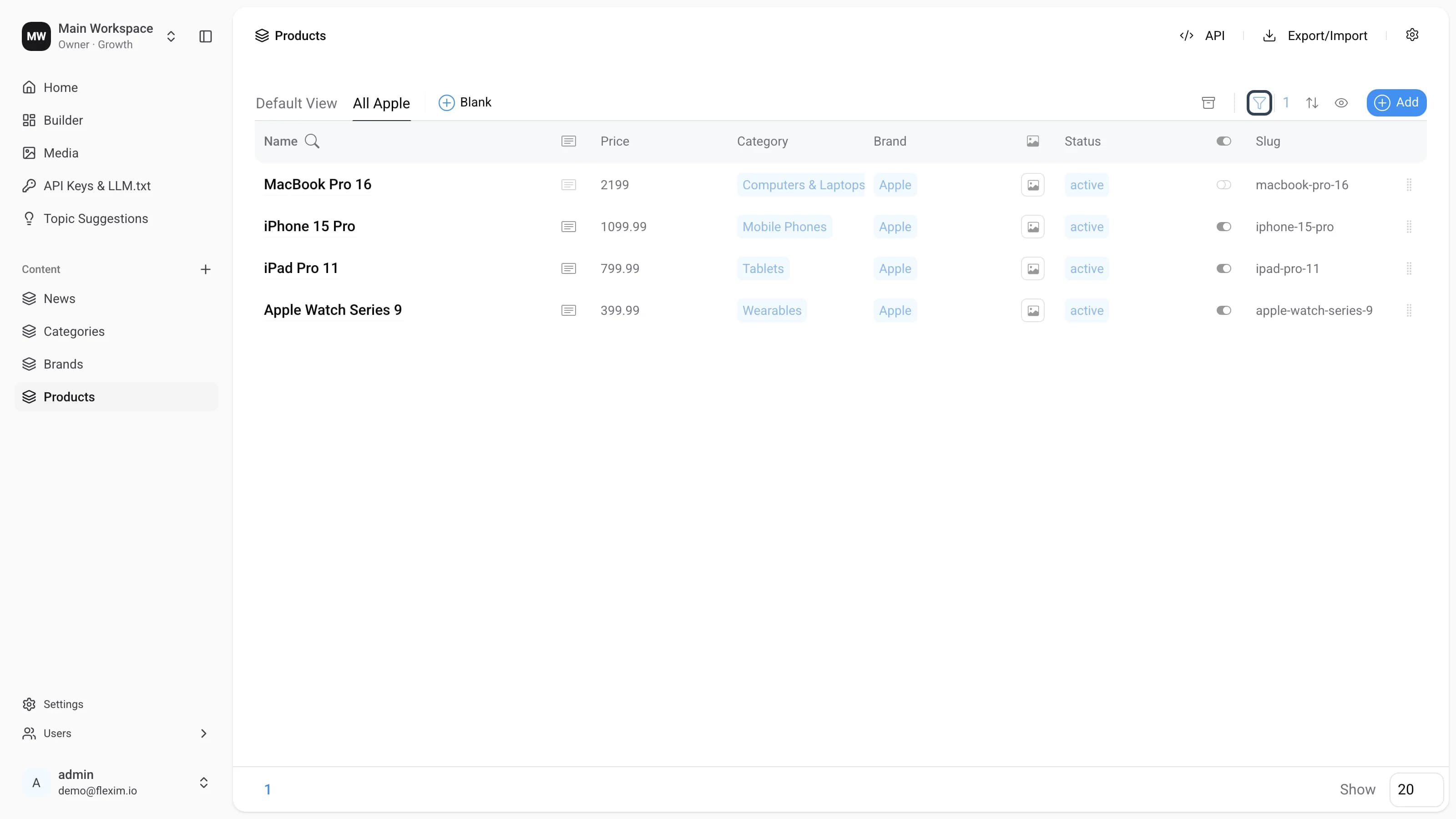
Task: Open the Brands content type
Action: click(x=63, y=364)
